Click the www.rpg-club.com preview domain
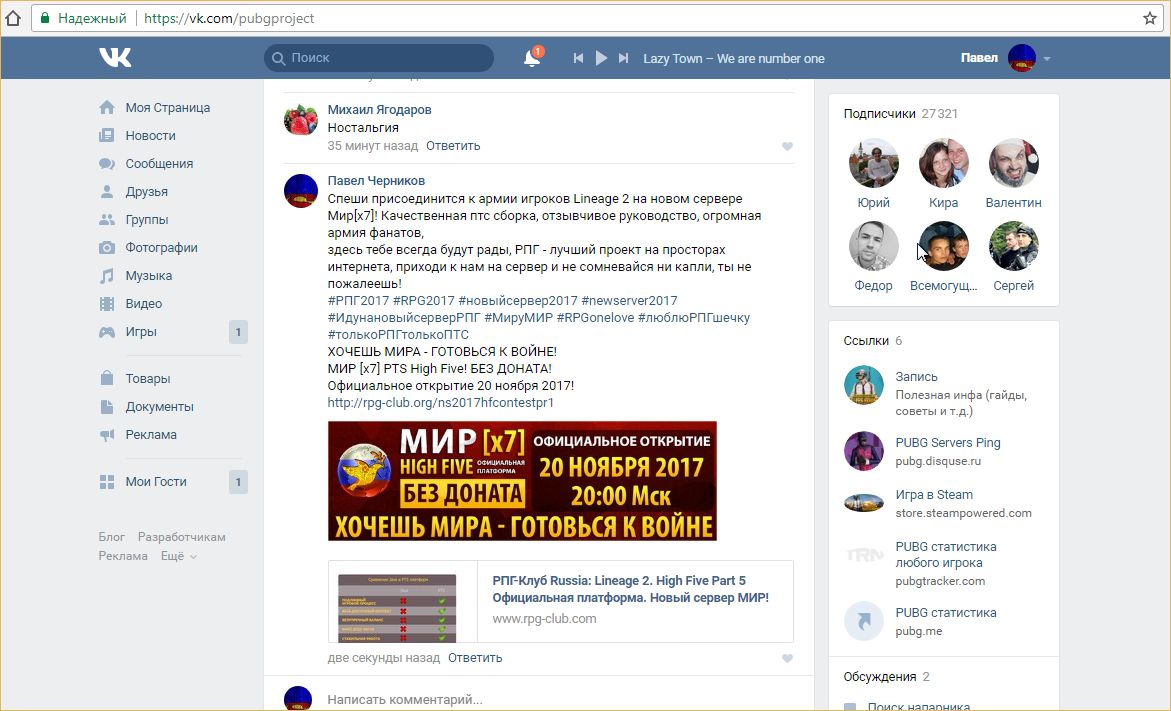Viewport: 1171px width, 711px height. tap(544, 618)
